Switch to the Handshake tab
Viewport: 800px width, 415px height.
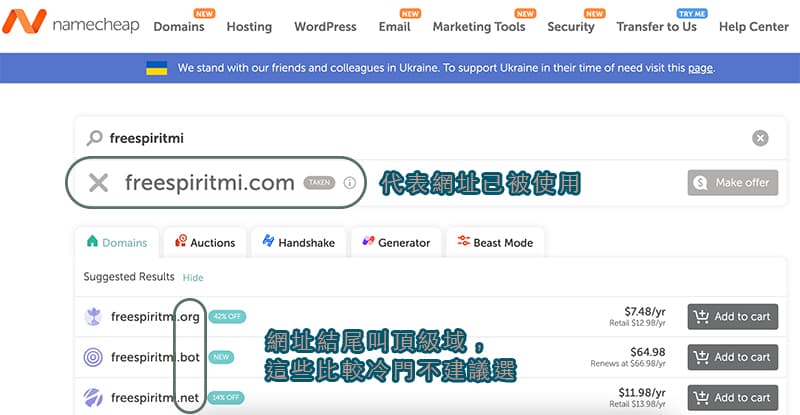pyautogui.click(x=299, y=242)
